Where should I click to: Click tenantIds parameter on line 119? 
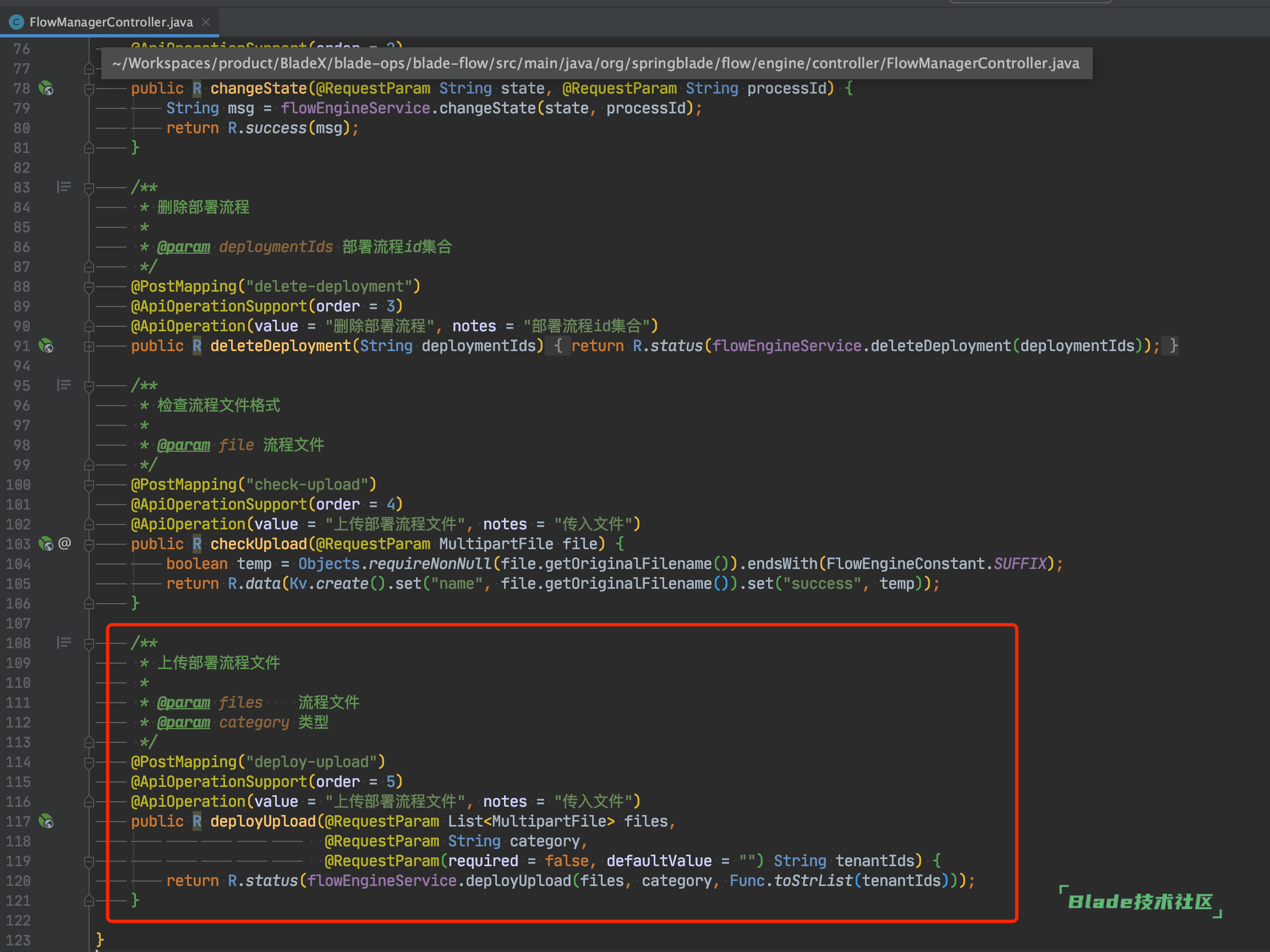click(x=874, y=861)
